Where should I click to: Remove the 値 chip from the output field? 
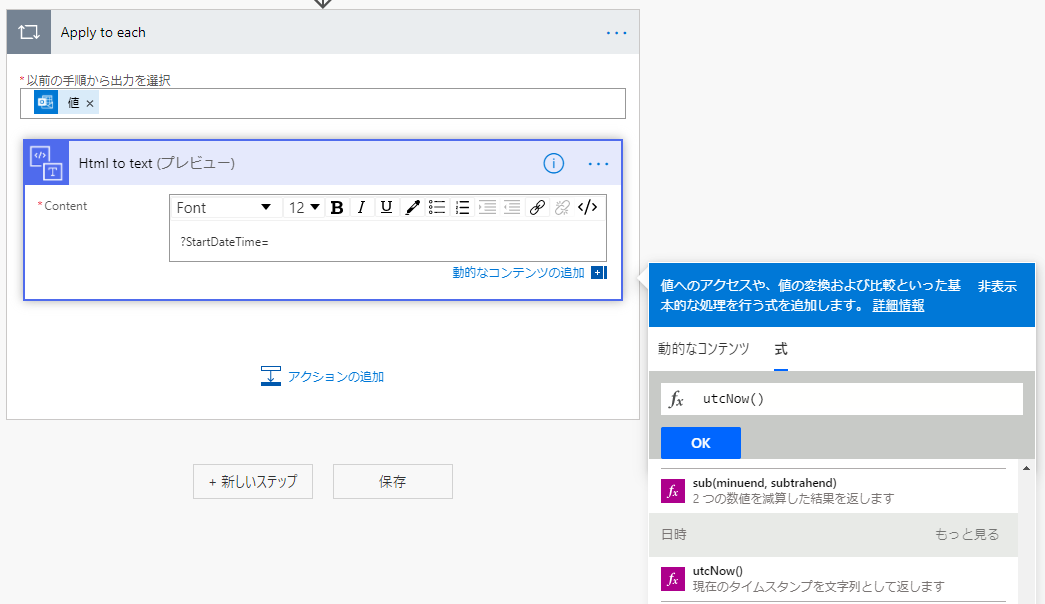91,102
